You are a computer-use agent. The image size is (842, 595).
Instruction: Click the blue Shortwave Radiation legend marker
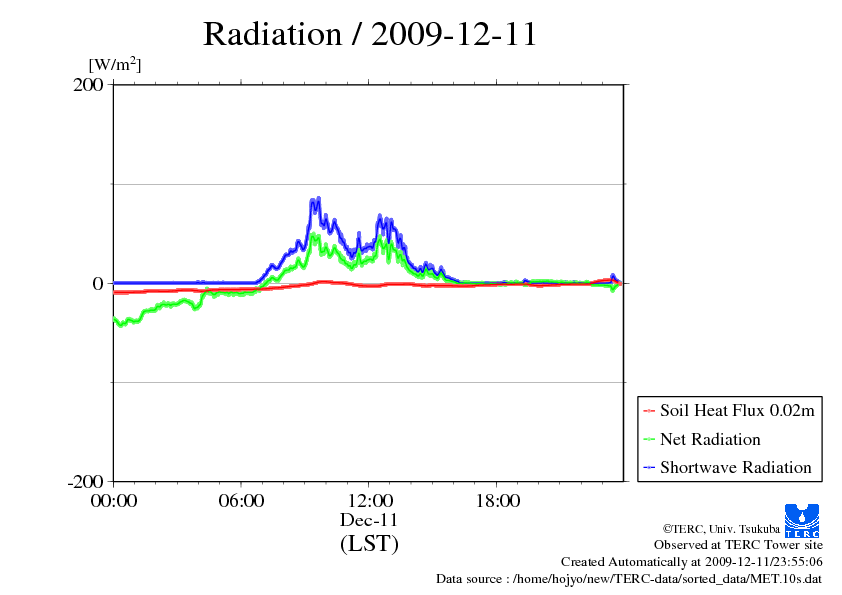[x=649, y=467]
